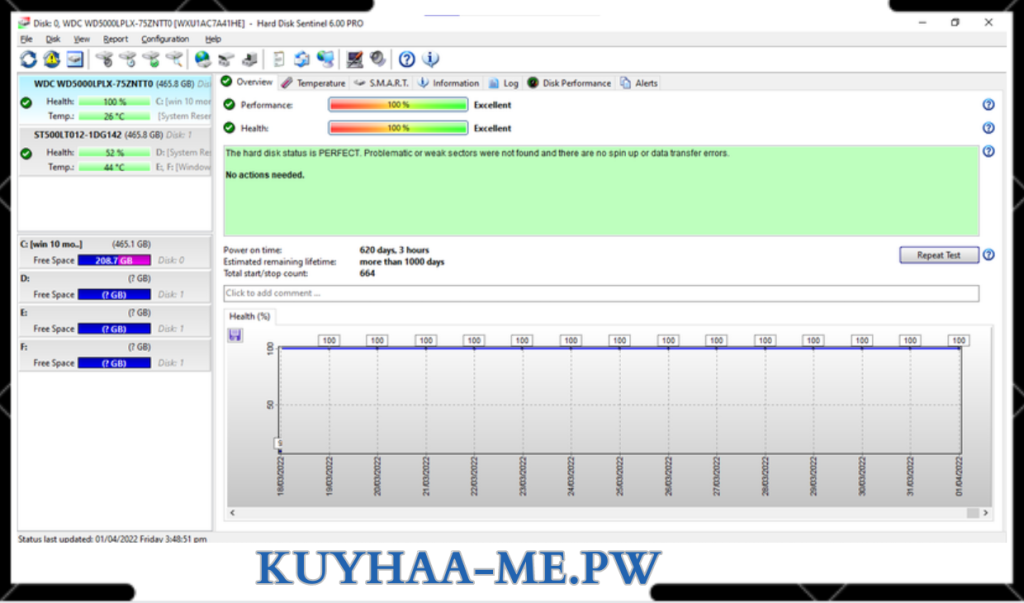This screenshot has width=1024, height=603.
Task: Select the Overview tab
Action: 248,82
